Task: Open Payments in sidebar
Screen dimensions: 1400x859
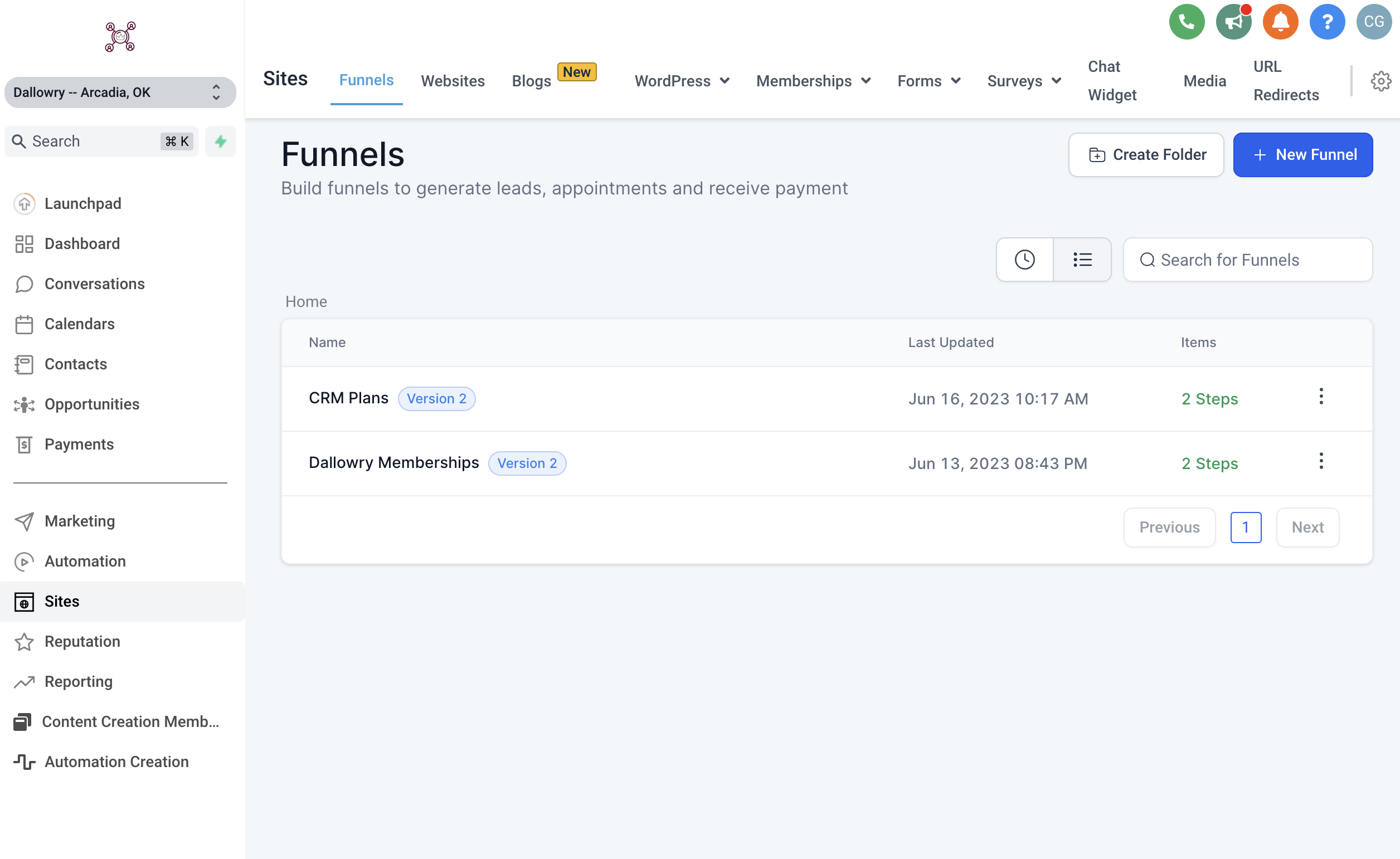Action: pyautogui.click(x=79, y=445)
